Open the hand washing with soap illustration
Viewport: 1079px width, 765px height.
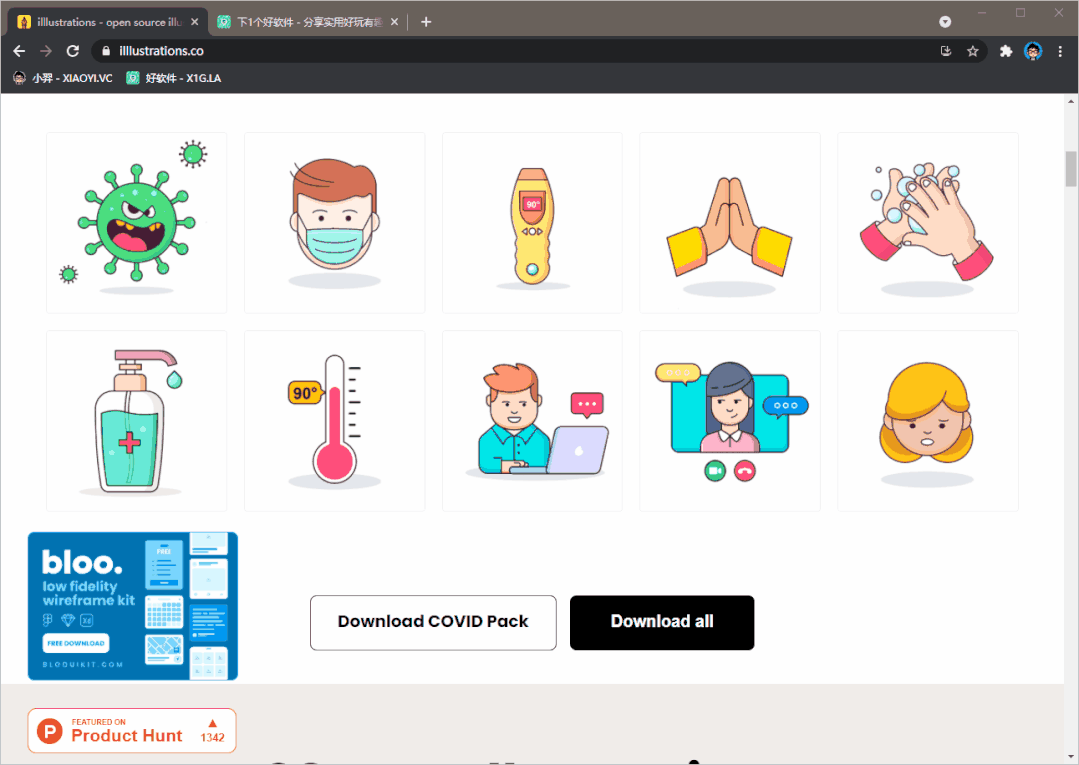click(x=928, y=223)
